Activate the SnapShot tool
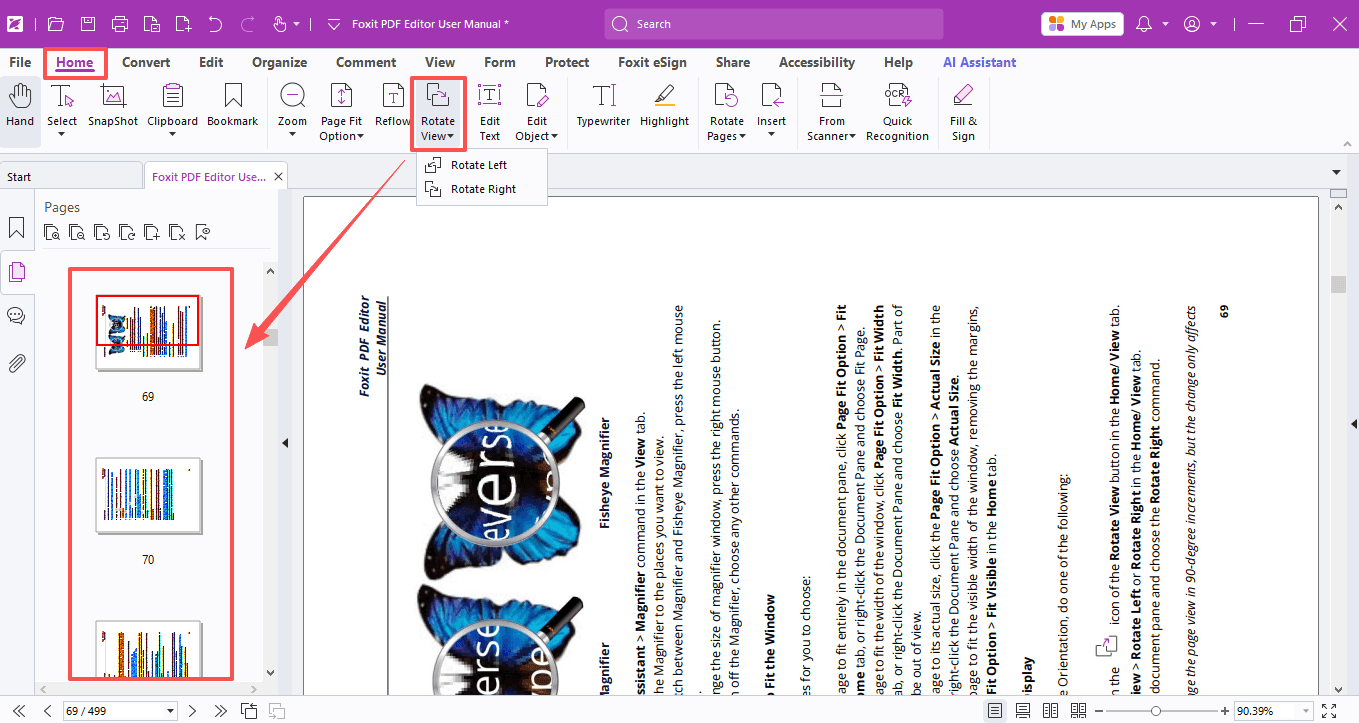Image resolution: width=1359 pixels, height=723 pixels. [x=113, y=107]
